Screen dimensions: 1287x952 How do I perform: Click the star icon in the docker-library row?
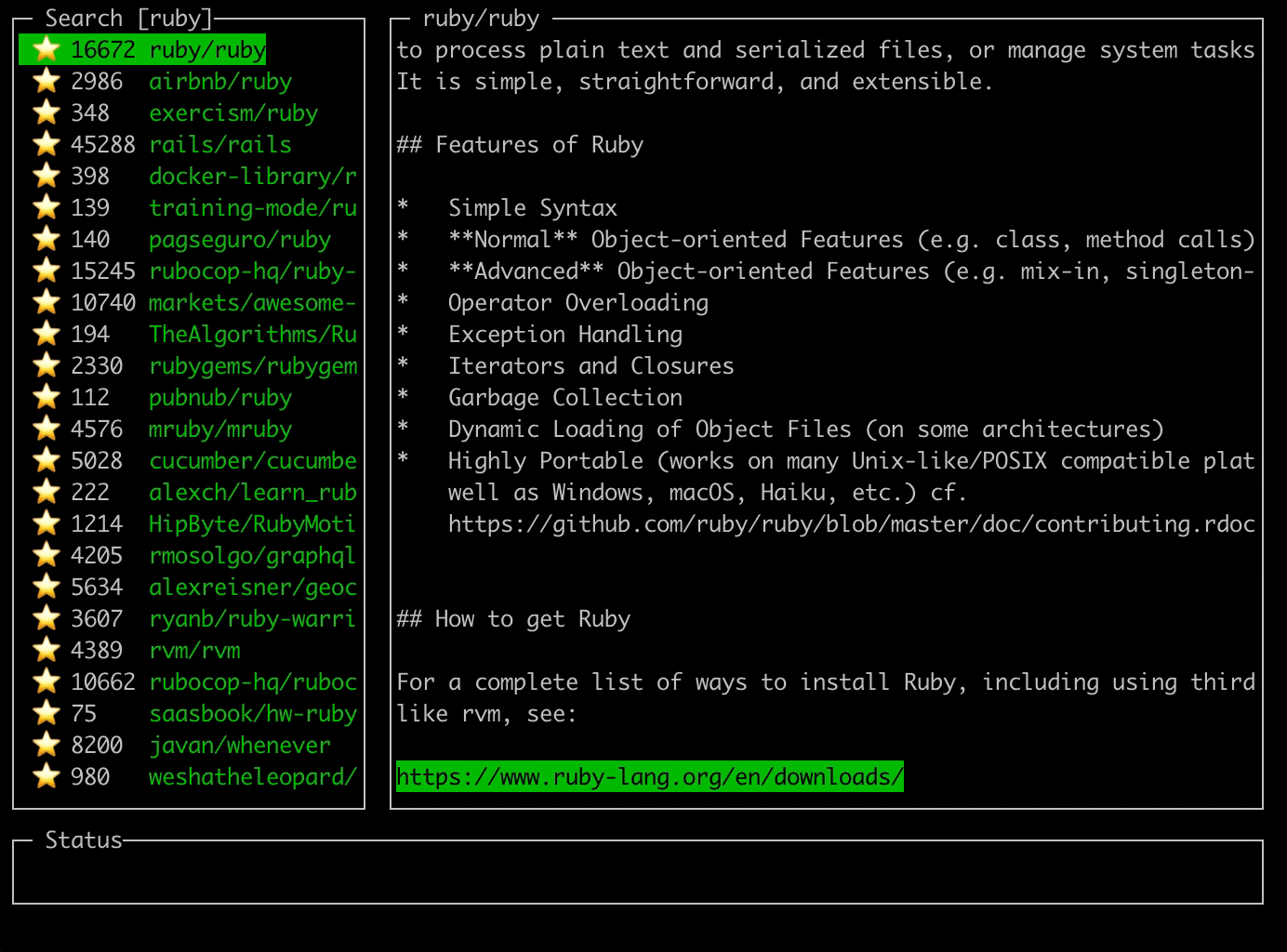pos(46,176)
